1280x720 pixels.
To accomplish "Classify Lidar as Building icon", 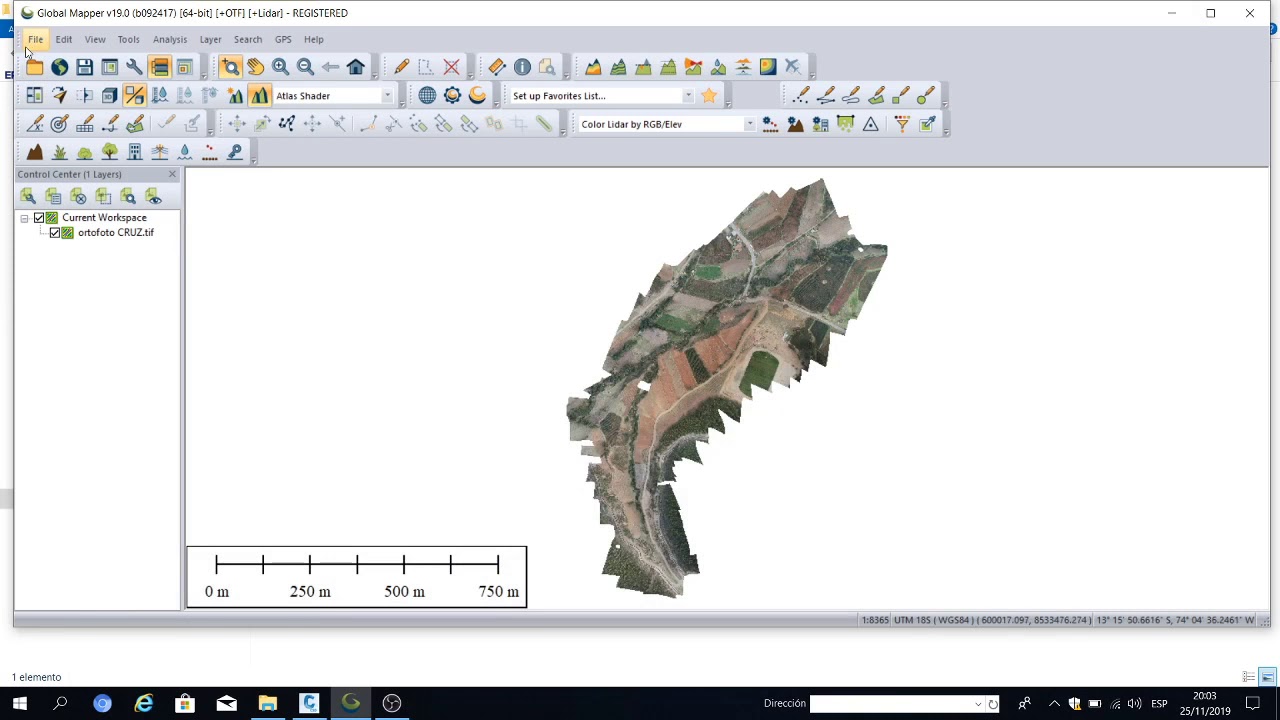I will click(135, 152).
